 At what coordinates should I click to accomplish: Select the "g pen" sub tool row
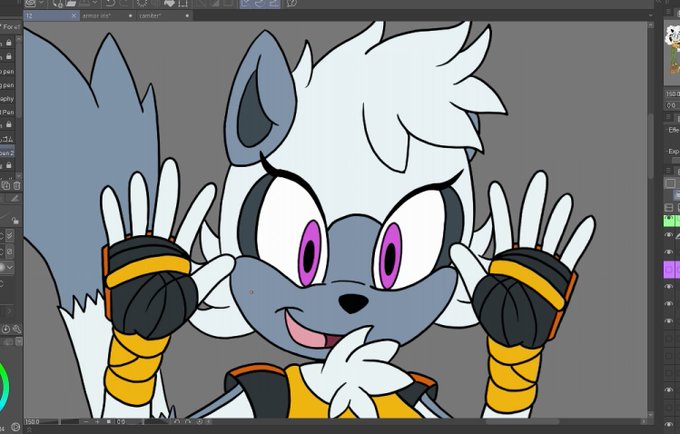point(7,85)
